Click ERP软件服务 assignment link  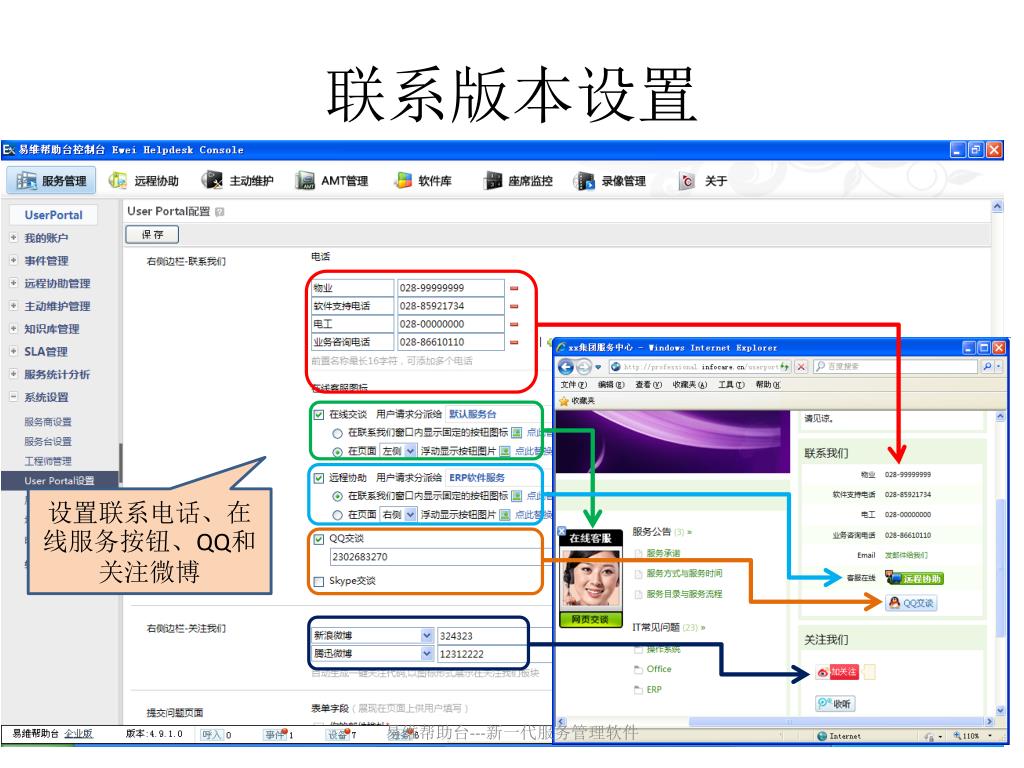[x=477, y=477]
